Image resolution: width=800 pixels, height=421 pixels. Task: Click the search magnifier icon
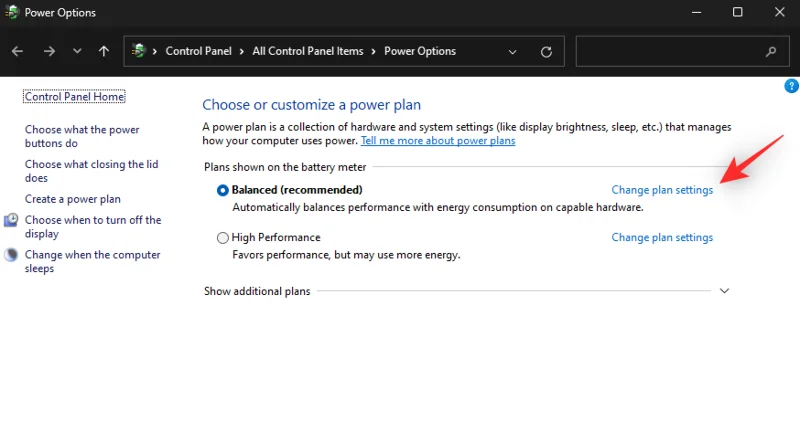tap(771, 52)
